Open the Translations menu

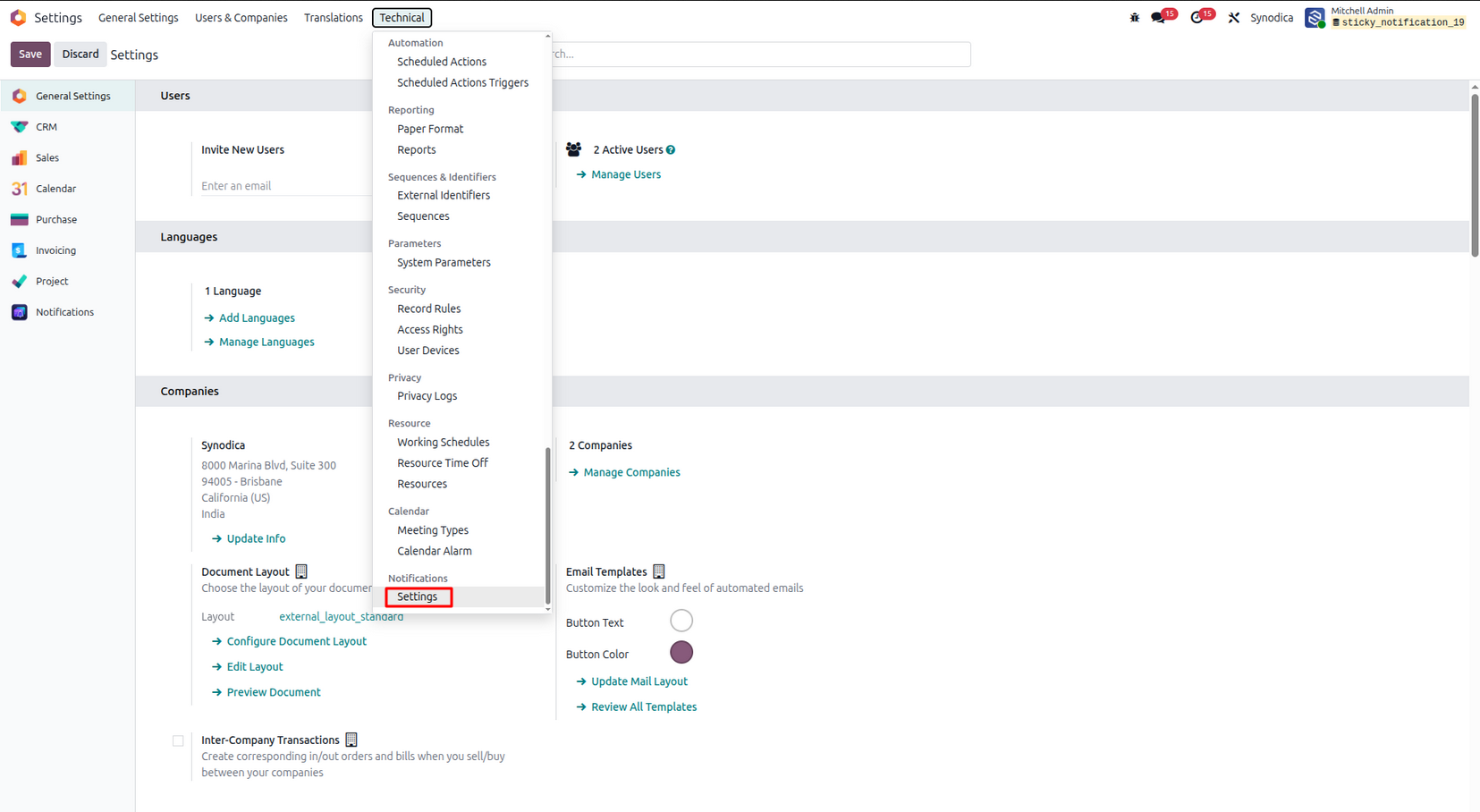pyautogui.click(x=334, y=18)
